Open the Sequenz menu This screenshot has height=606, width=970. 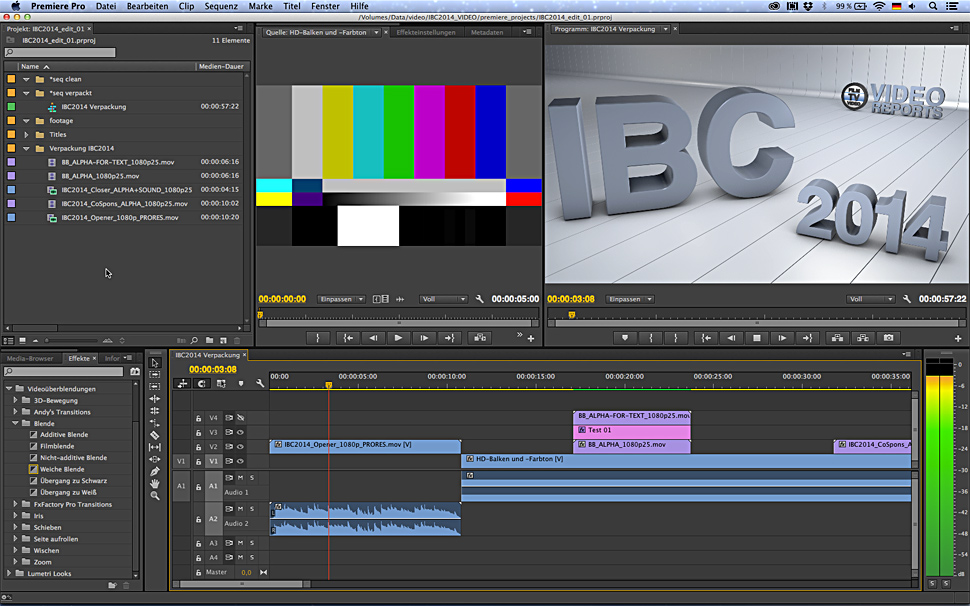coord(221,6)
